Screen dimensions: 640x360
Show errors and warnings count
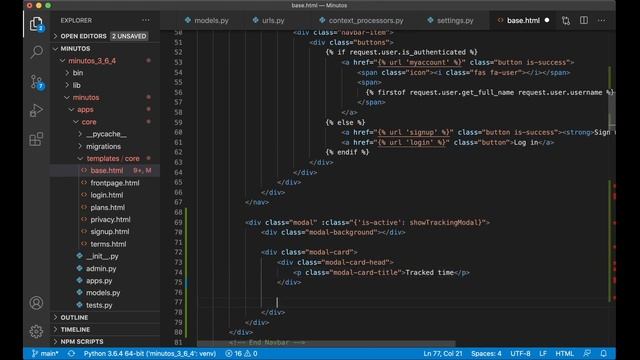[x=241, y=353]
